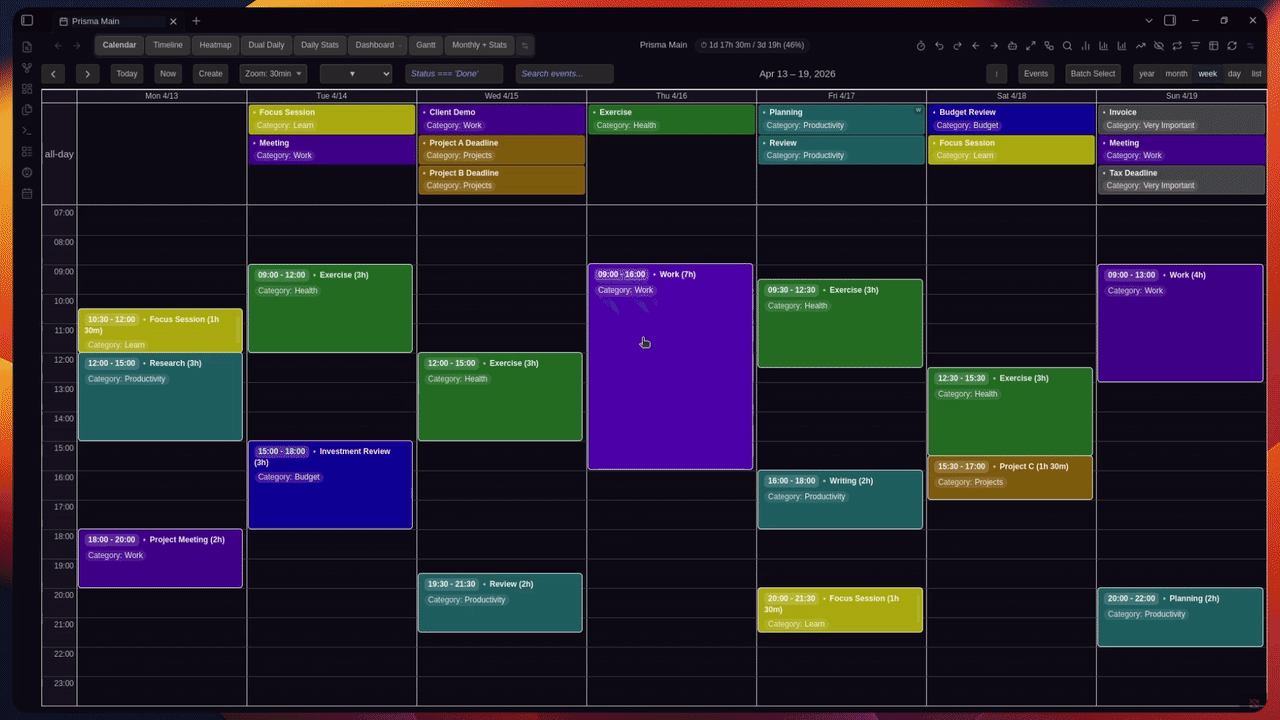Click the Now button
1280x720 pixels.
(x=168, y=74)
